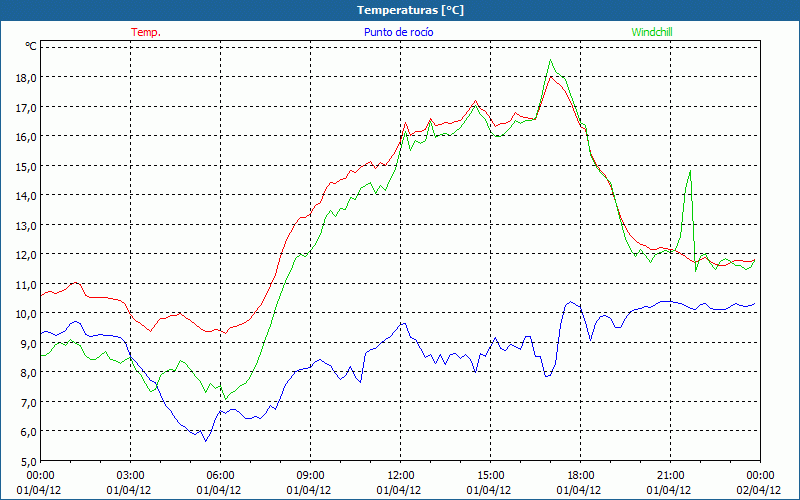Click the "12:00" time axis label
Viewport: 800px width, 500px height.
point(401,476)
